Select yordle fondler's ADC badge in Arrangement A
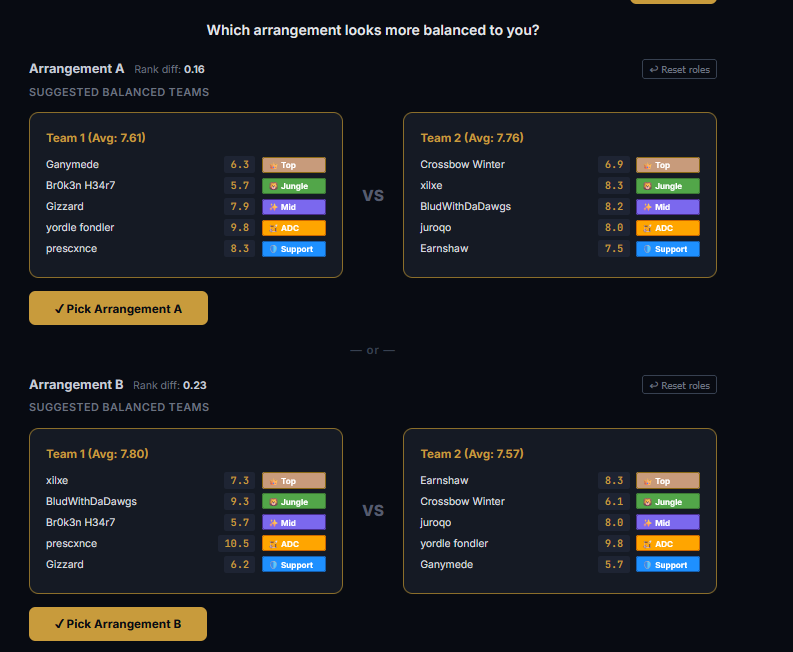This screenshot has width=793, height=652. 294,228
